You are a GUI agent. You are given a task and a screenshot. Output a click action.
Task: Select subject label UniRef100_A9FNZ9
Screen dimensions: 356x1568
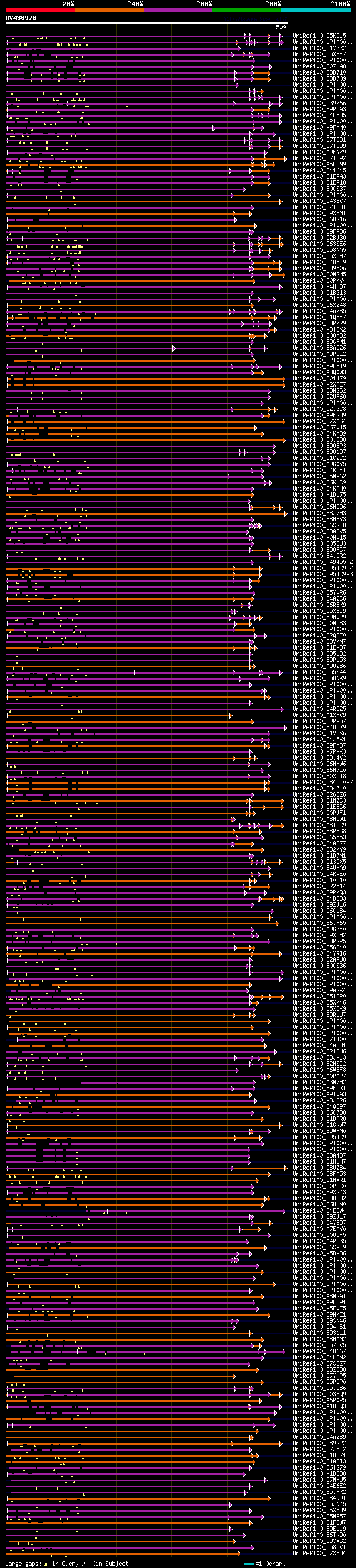[x=319, y=152]
